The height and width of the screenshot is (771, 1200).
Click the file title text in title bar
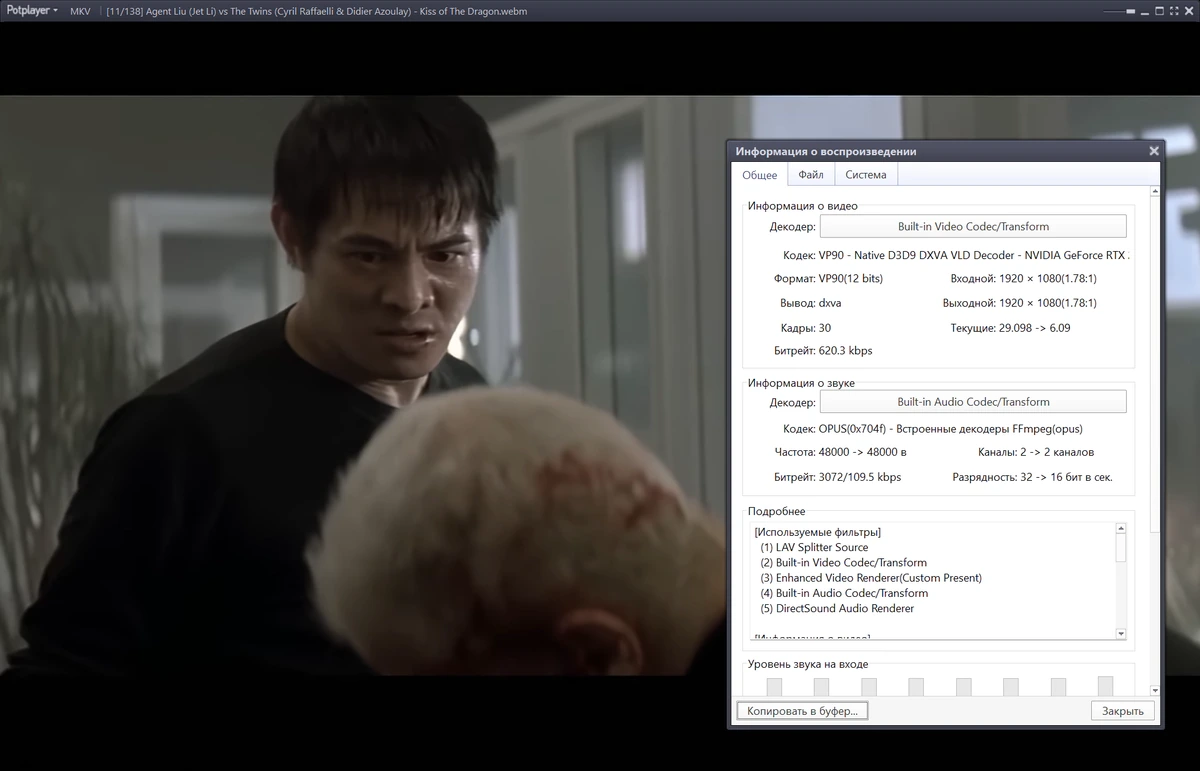click(x=316, y=11)
